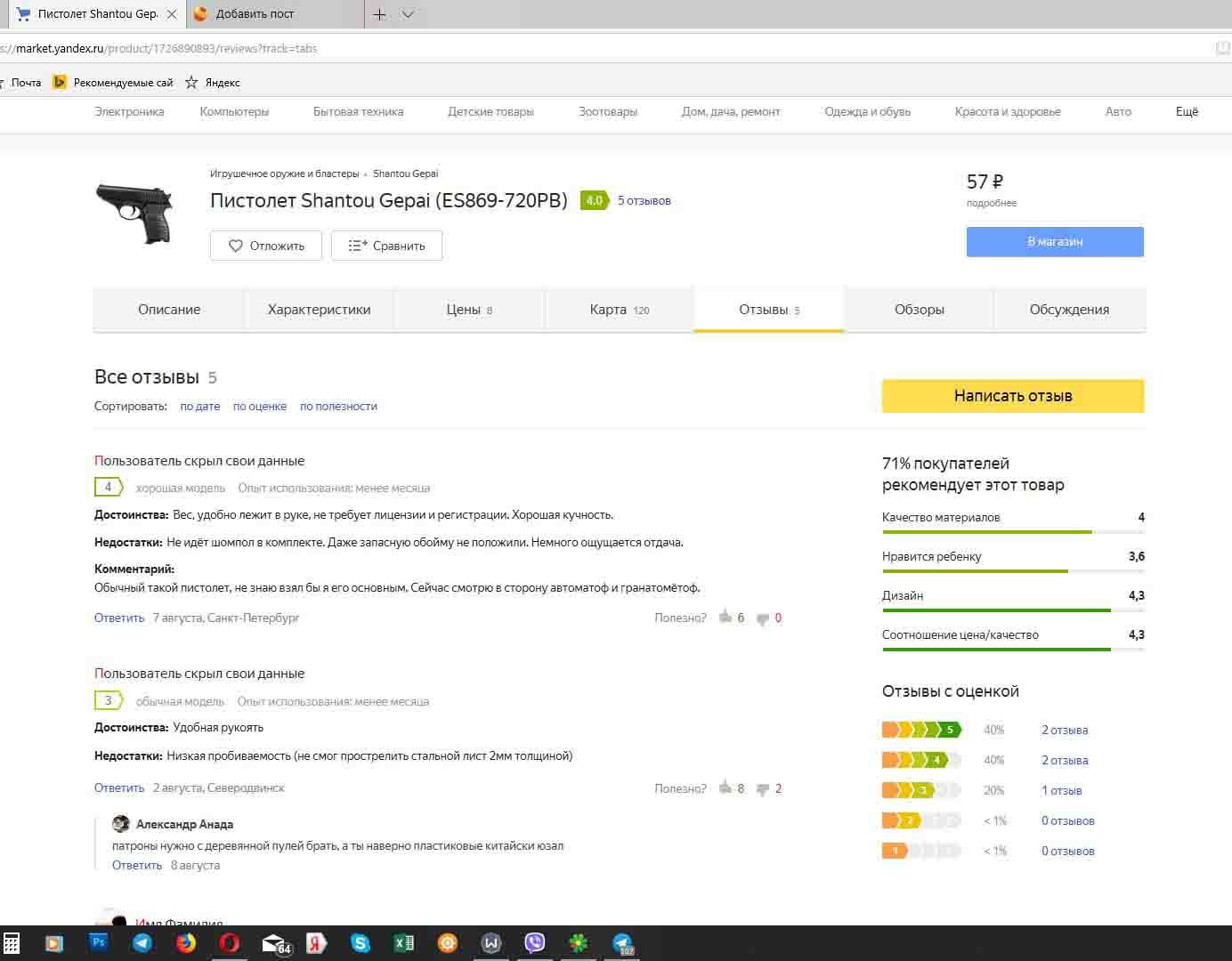The image size is (1232, 961).
Task: Switch to the Характеристики tab
Action: click(319, 310)
